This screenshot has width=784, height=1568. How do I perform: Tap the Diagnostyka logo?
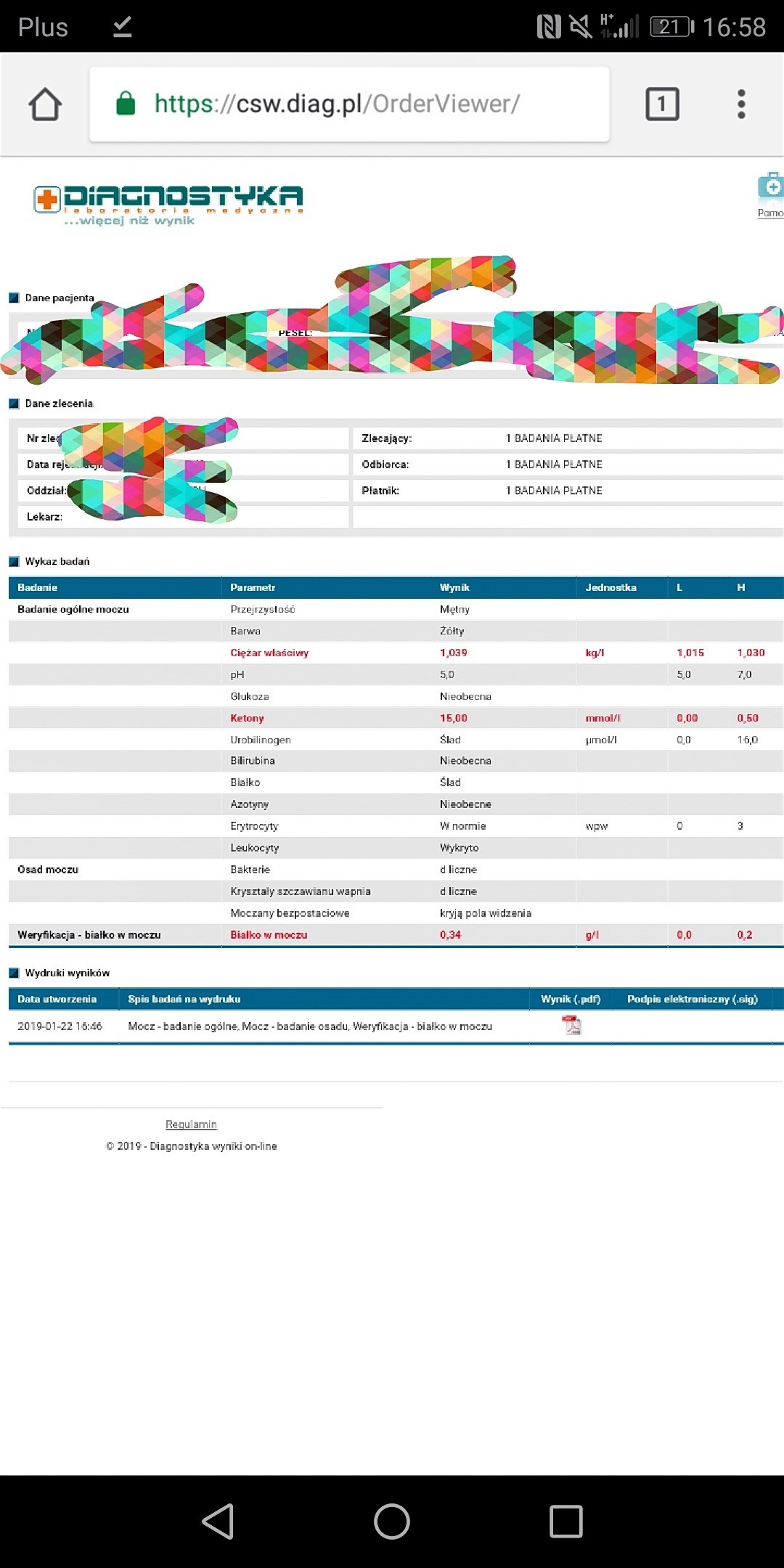pyautogui.click(x=168, y=205)
